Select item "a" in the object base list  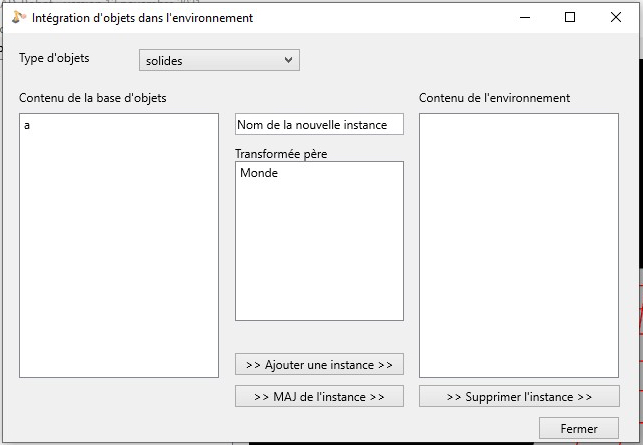pyautogui.click(x=27, y=125)
